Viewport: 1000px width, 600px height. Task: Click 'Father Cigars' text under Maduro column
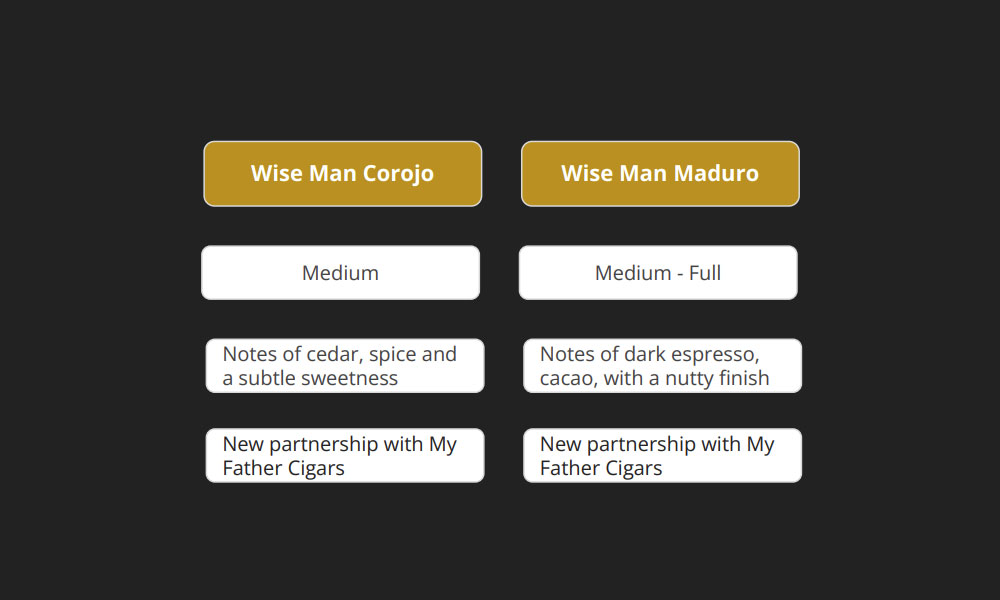coord(601,468)
